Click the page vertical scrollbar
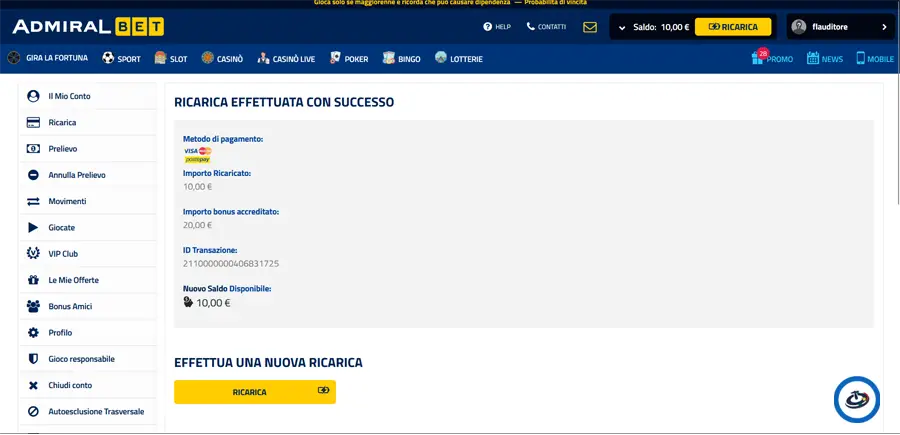The width and height of the screenshot is (900, 435). tap(897, 138)
